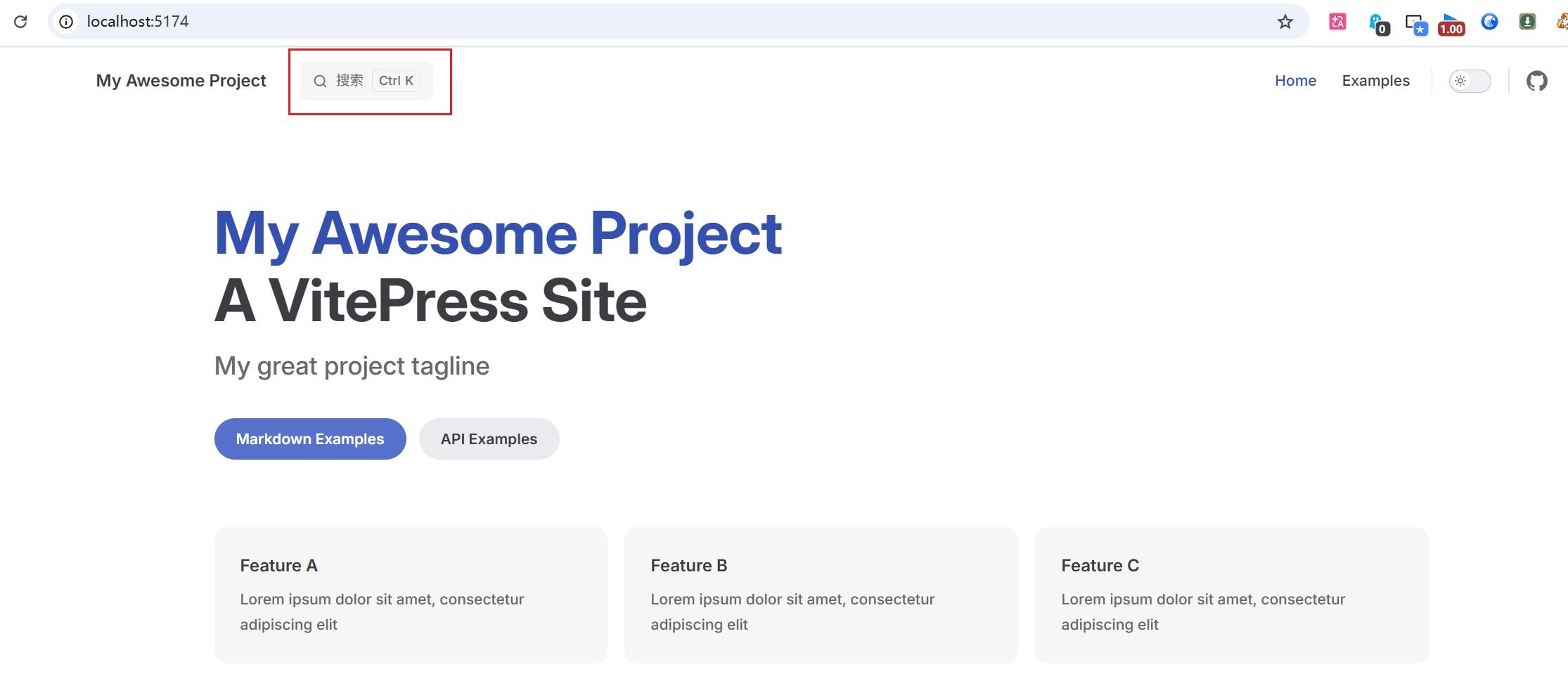The height and width of the screenshot is (700, 1568).
Task: Go to the Home nav item
Action: pos(1296,81)
